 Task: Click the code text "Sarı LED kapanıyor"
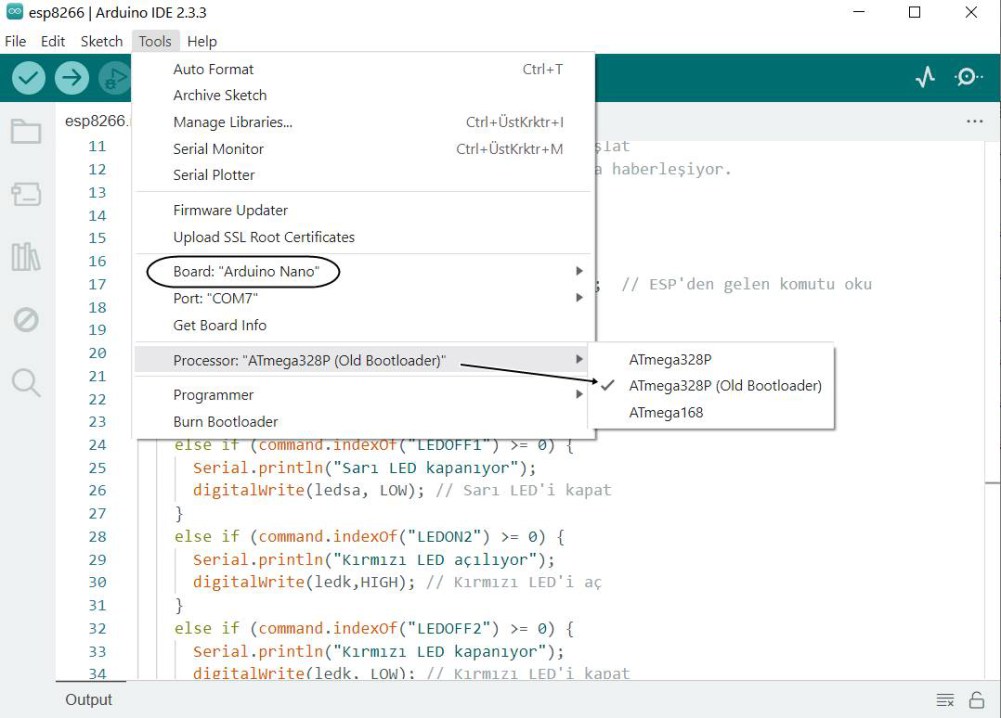click(x=426, y=468)
